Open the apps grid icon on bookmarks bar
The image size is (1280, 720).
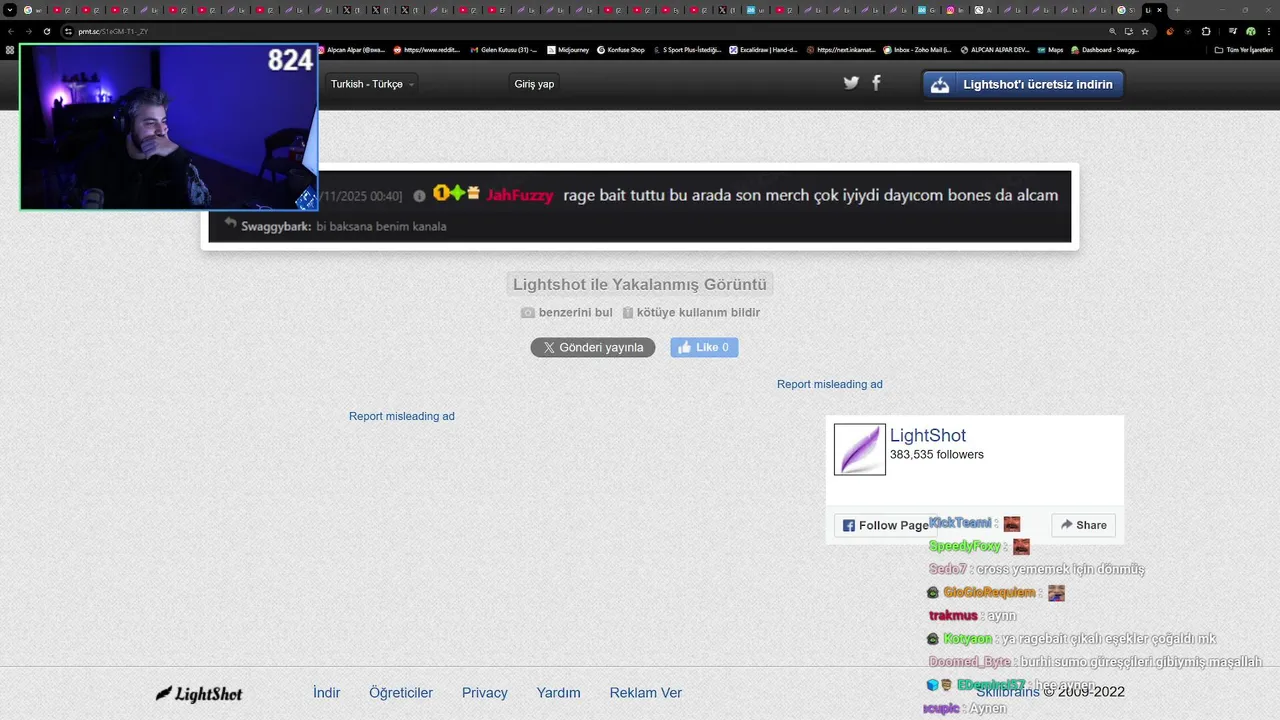pos(10,49)
